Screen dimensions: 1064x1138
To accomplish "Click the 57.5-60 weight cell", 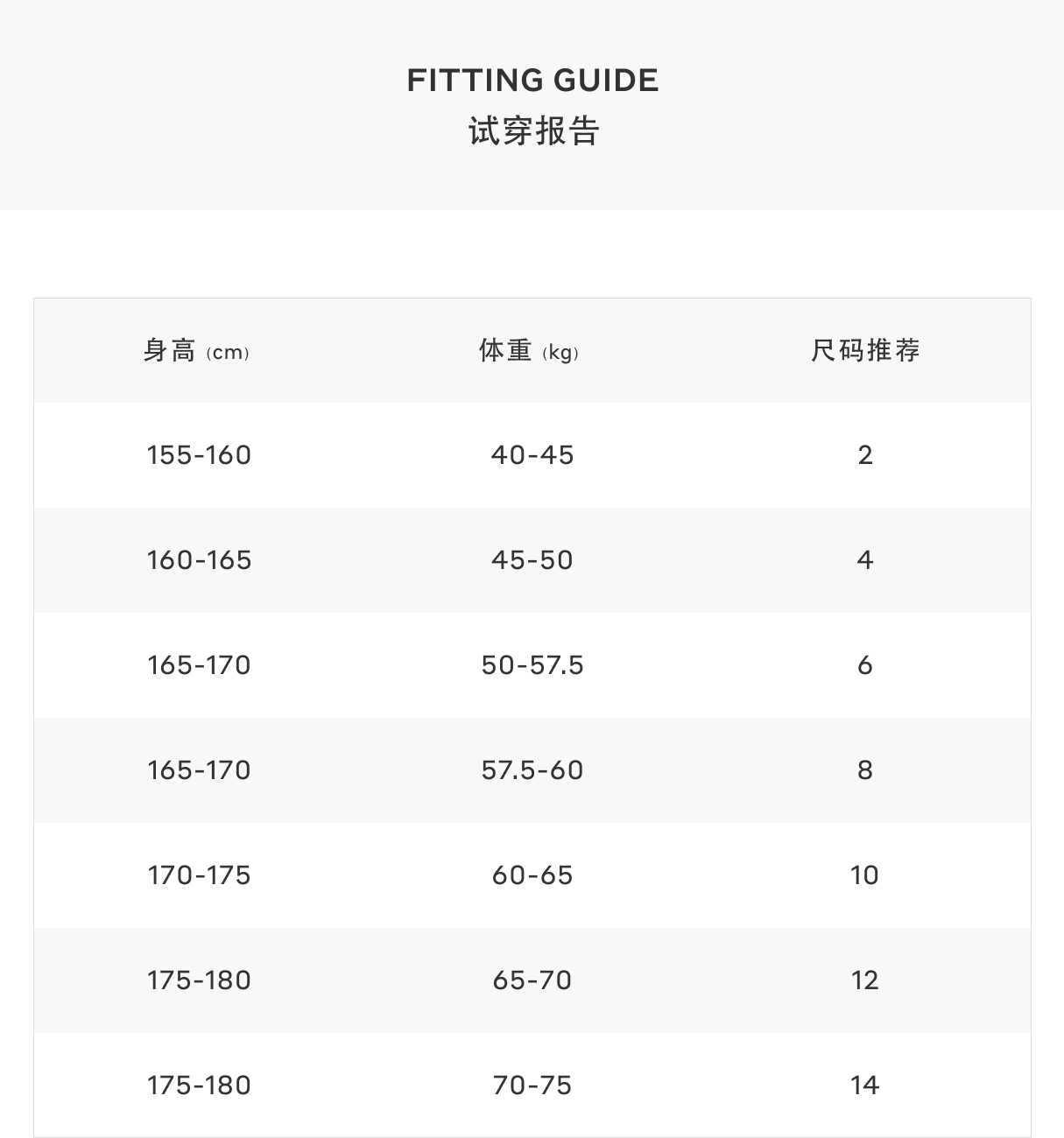I will (x=532, y=770).
